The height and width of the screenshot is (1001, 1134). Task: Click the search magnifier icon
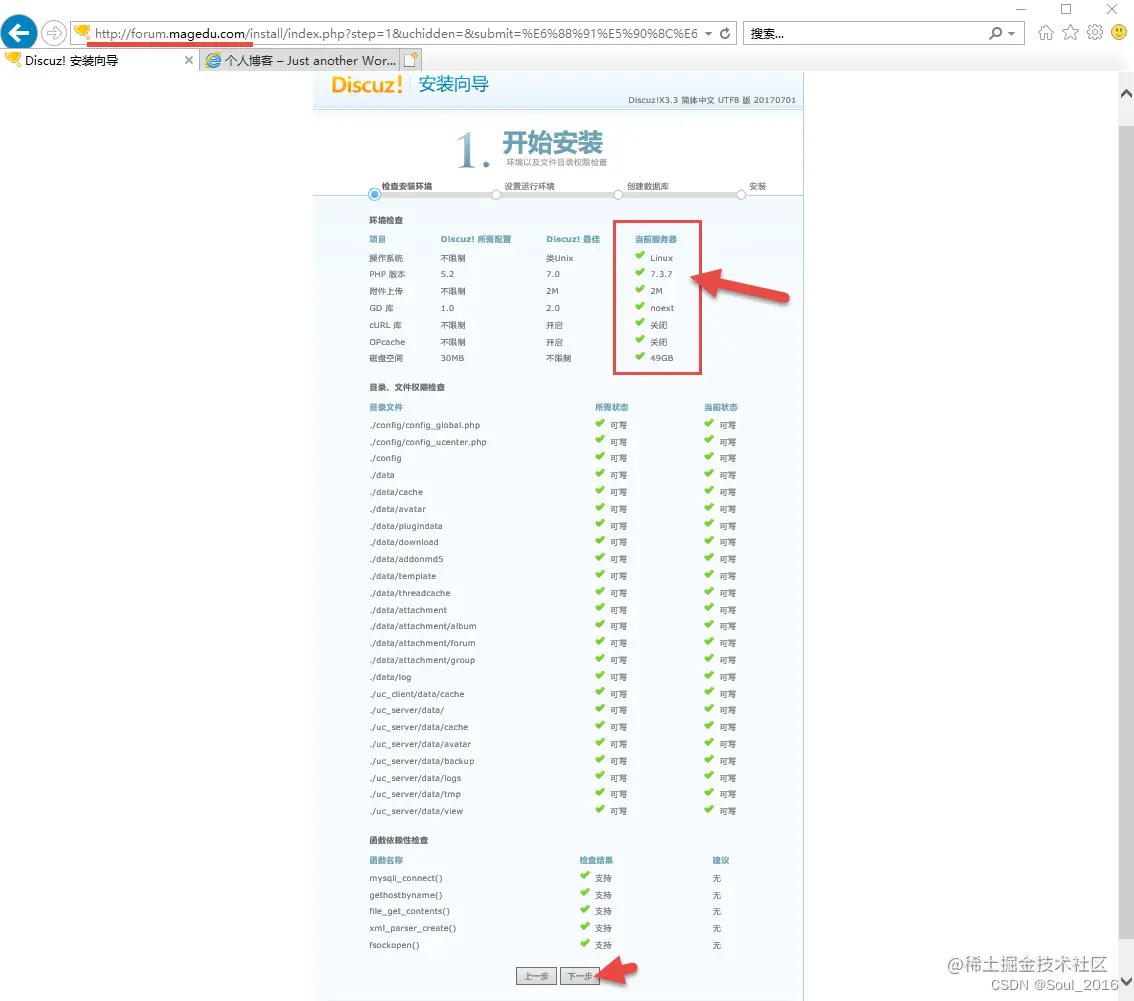[x=996, y=33]
